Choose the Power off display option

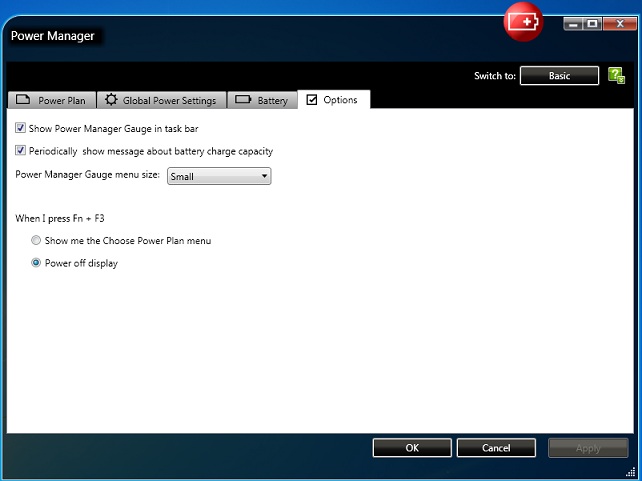point(36,263)
